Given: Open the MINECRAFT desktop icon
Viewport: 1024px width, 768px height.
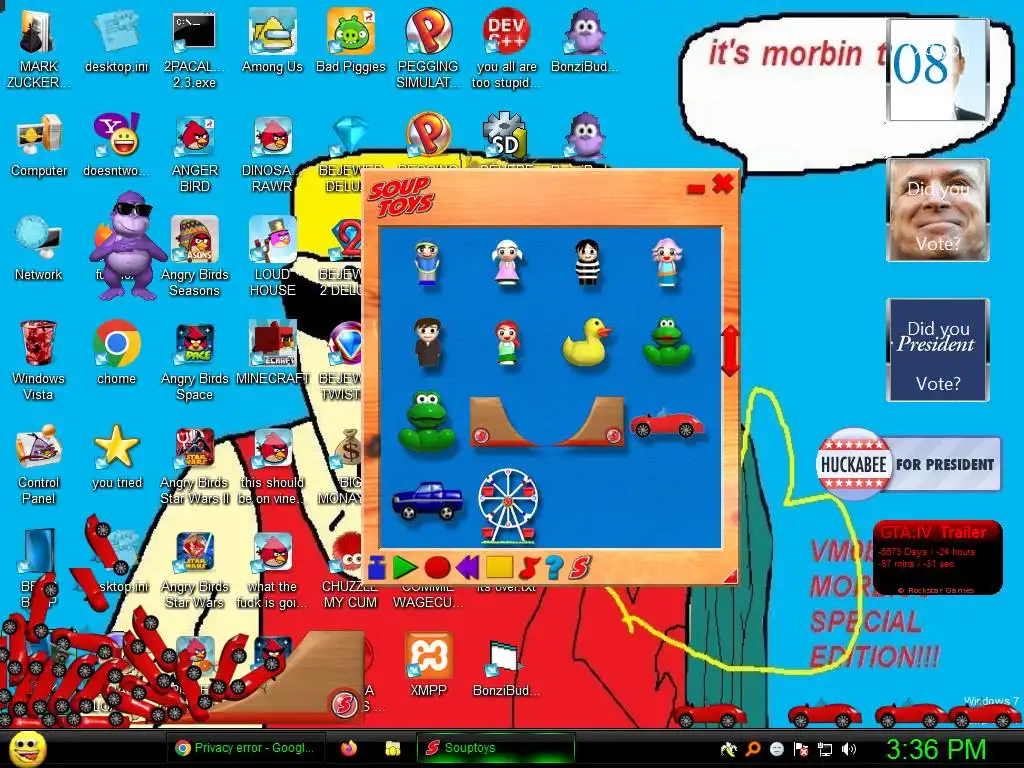Looking at the screenshot, I should click(x=272, y=353).
